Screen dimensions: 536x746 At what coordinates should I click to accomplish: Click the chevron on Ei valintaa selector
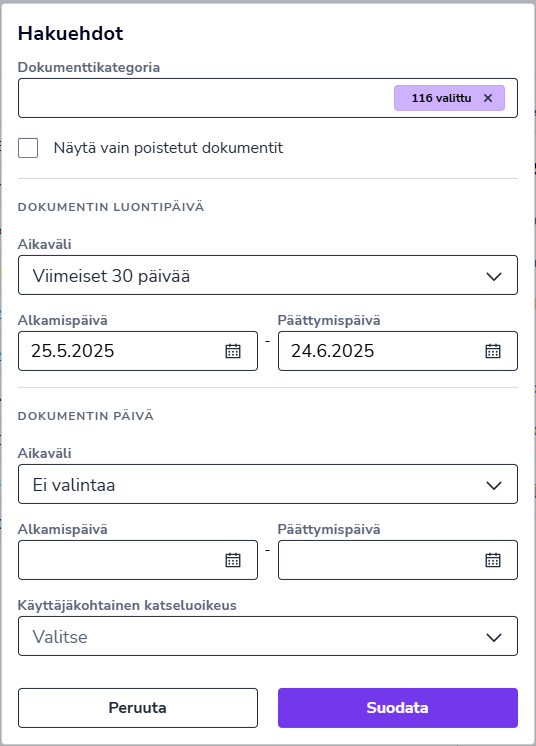point(494,485)
